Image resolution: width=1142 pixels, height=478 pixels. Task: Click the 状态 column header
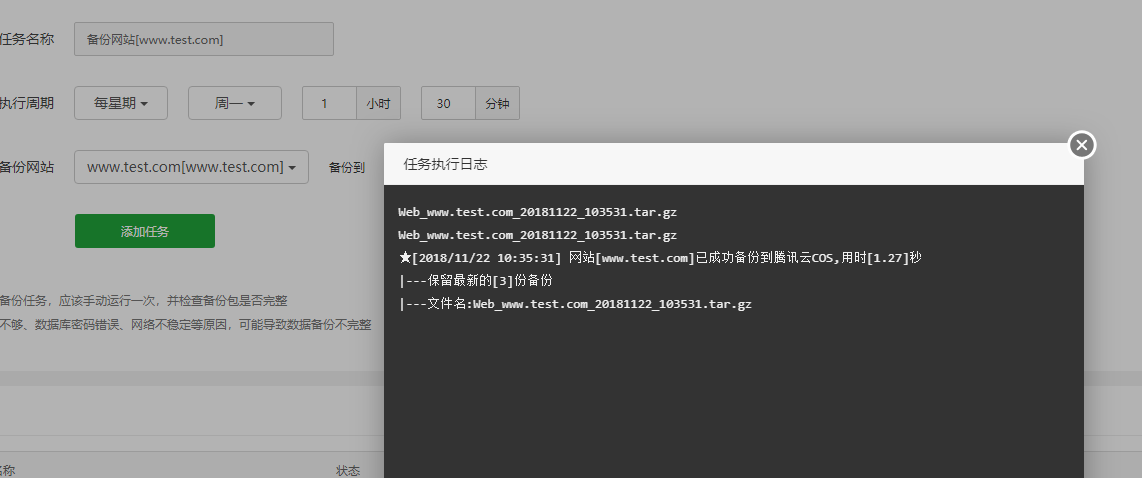[x=348, y=471]
